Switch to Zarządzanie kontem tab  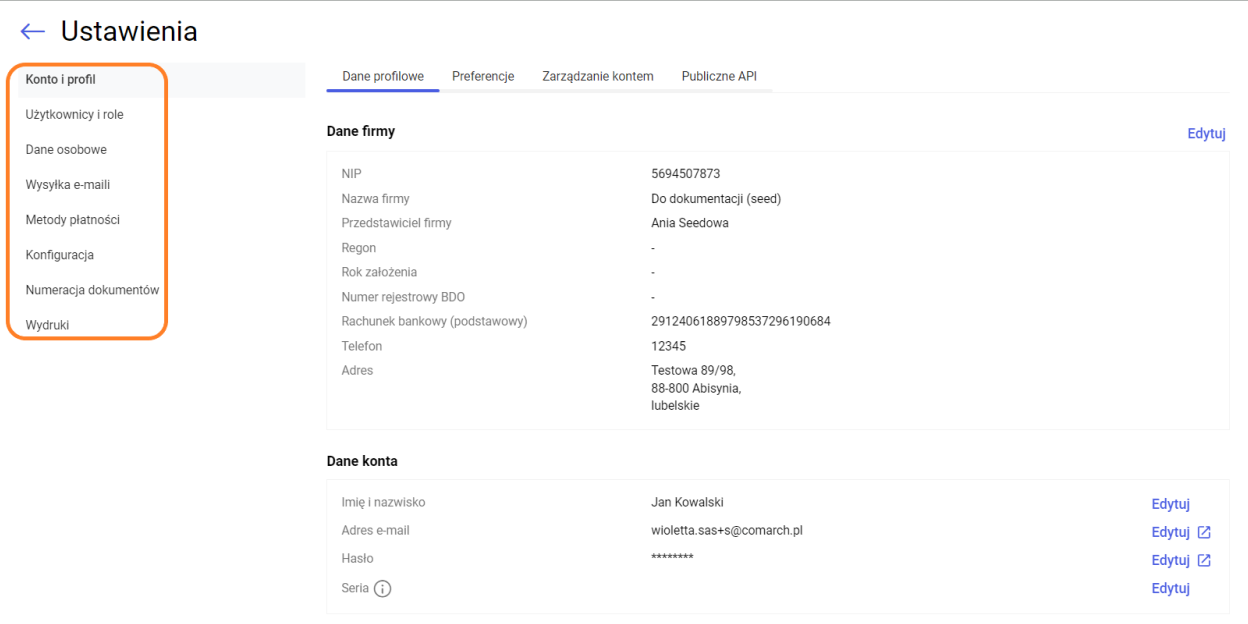point(597,76)
